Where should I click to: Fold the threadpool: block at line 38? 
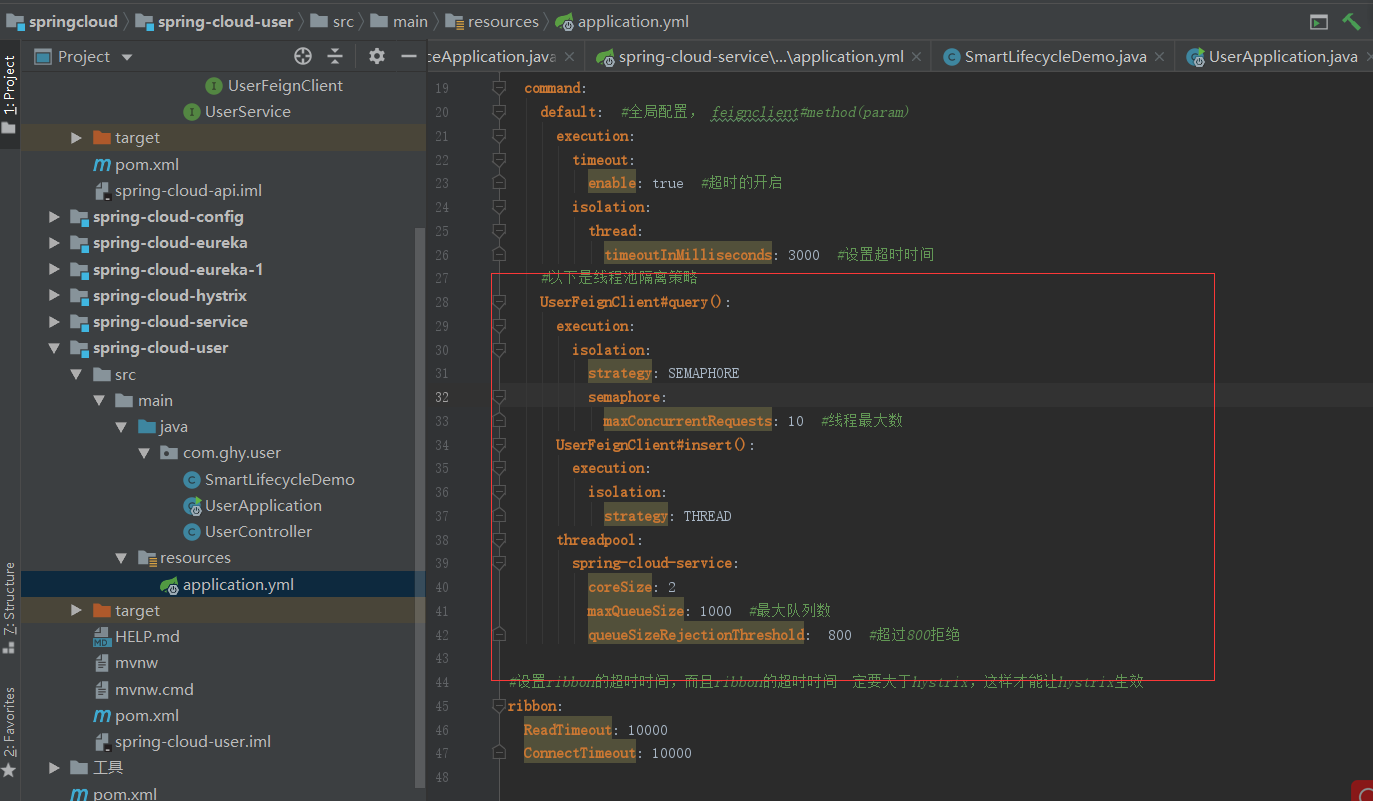point(499,540)
